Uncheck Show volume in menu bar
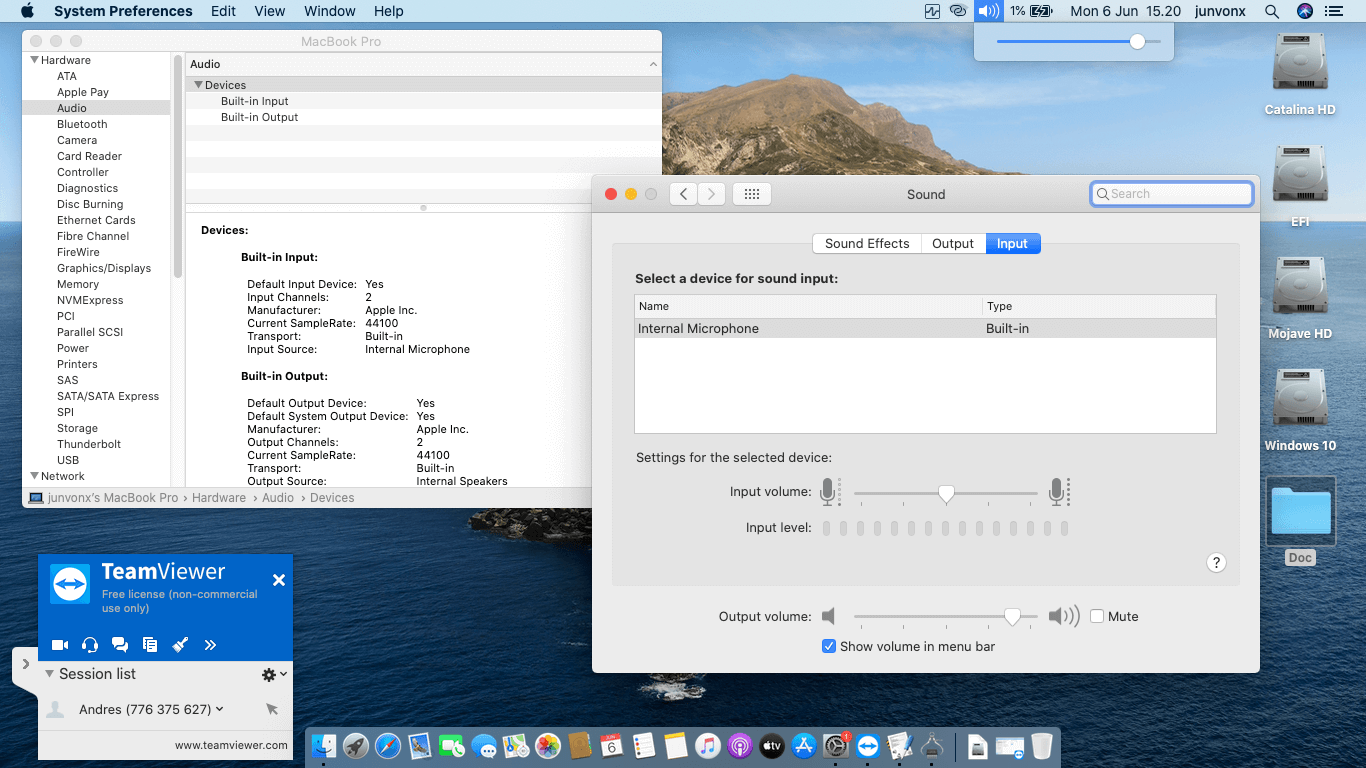 coord(829,647)
